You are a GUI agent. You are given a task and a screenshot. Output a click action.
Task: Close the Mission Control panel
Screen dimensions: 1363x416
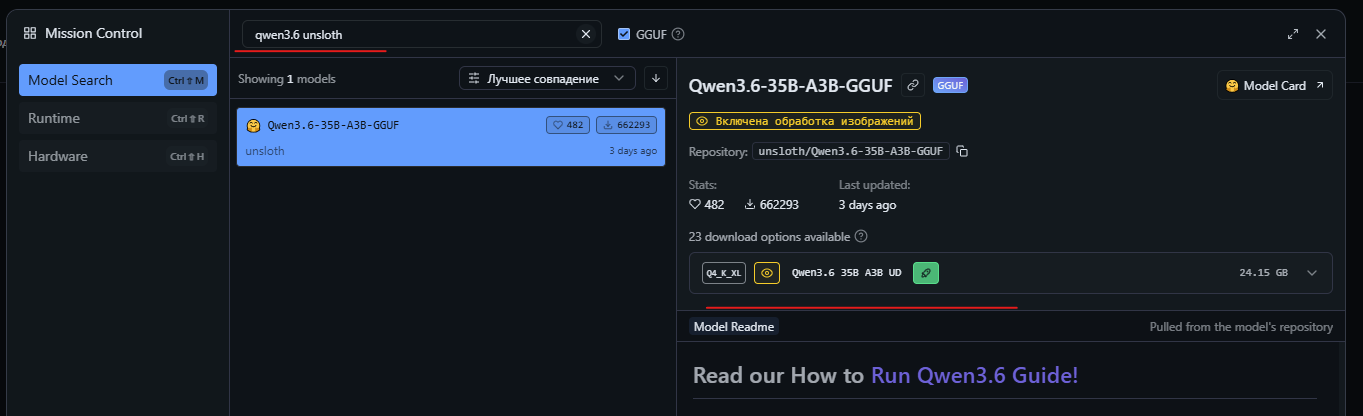pos(1321,34)
